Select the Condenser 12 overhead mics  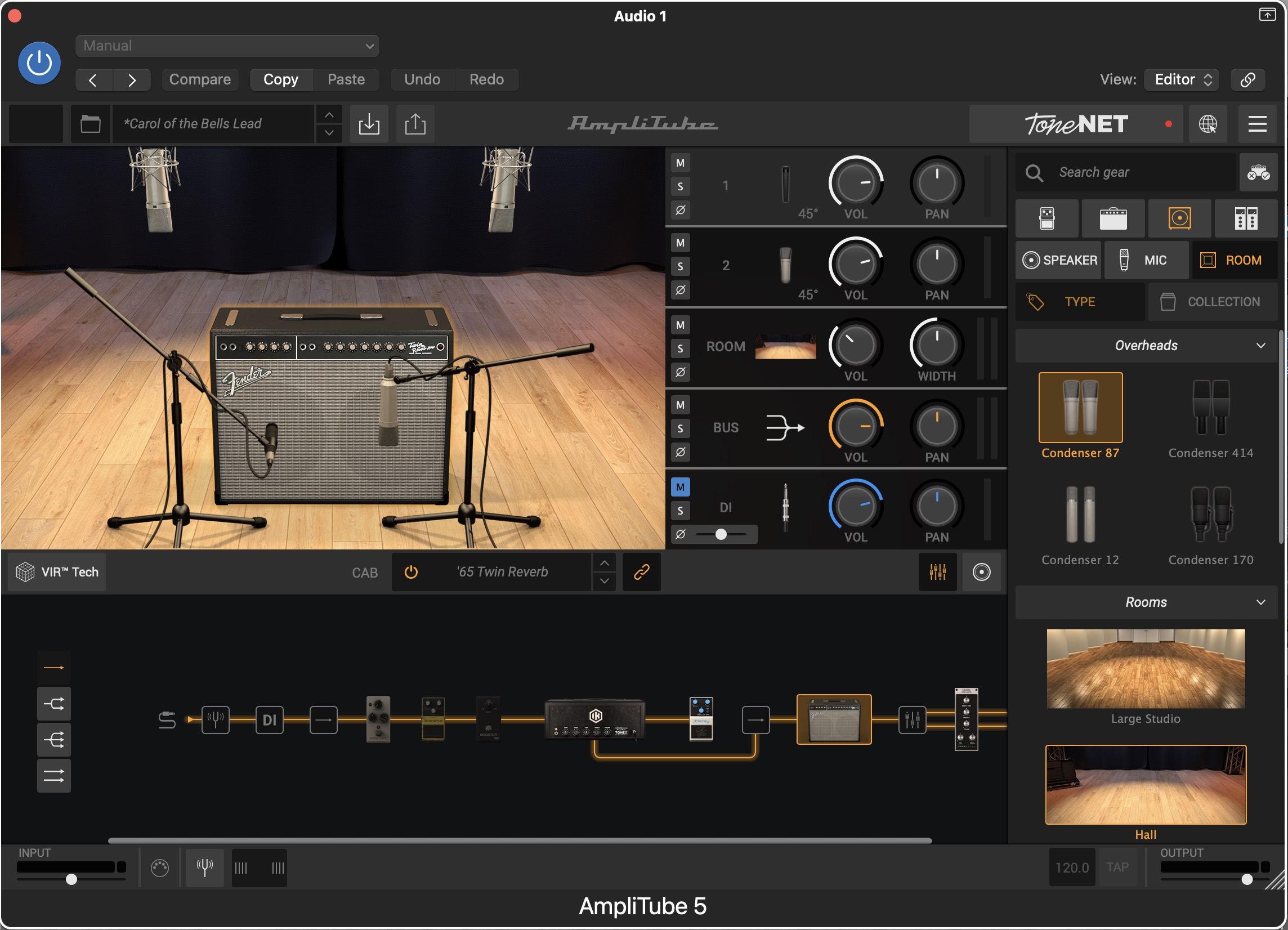point(1080,515)
